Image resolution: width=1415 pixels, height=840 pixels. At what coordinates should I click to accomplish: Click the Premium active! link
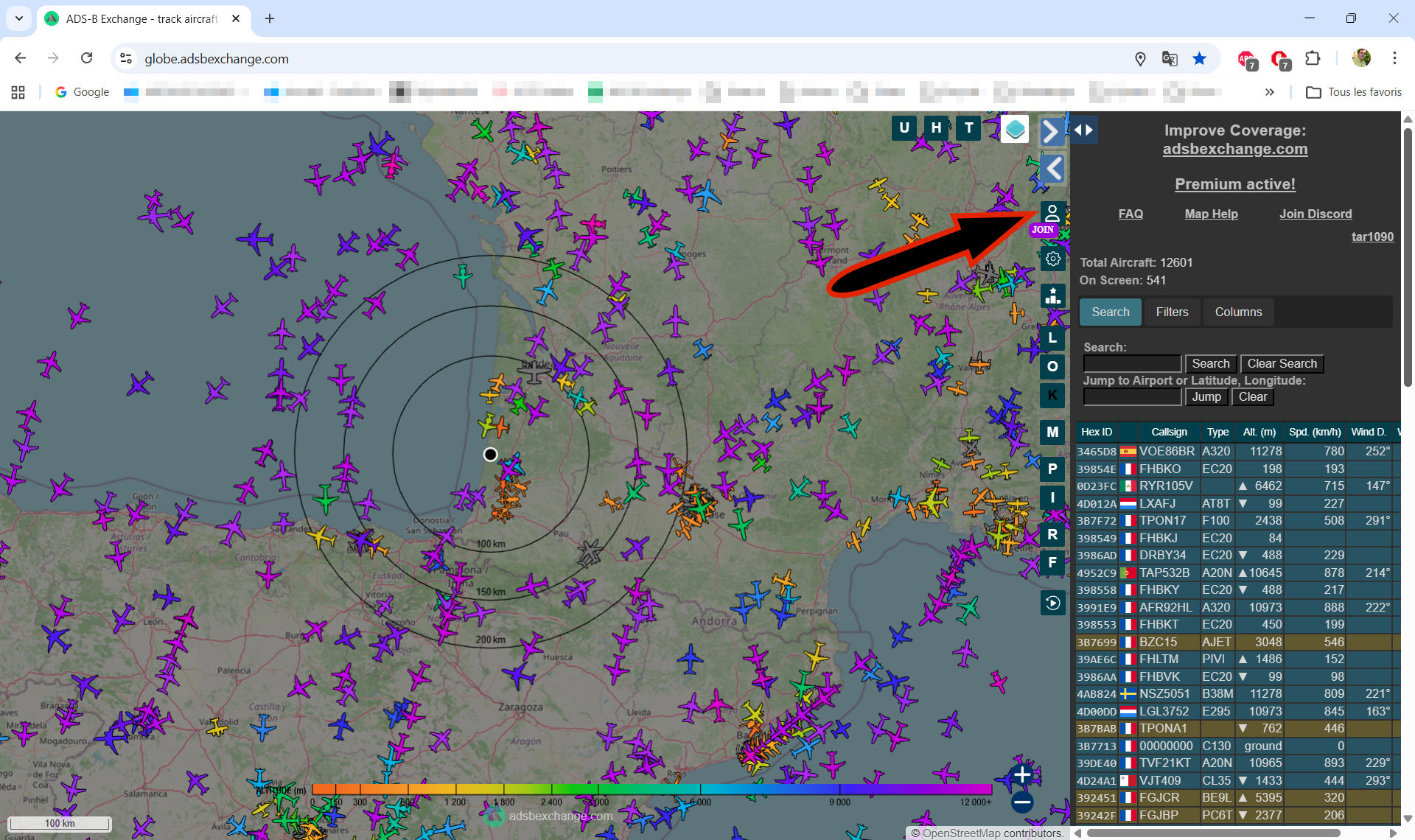[1235, 184]
